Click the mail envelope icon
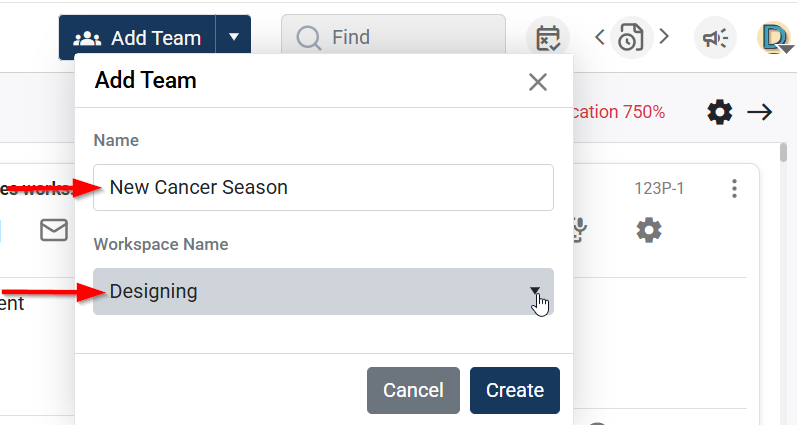Viewport: 797px width, 425px height. [54, 230]
